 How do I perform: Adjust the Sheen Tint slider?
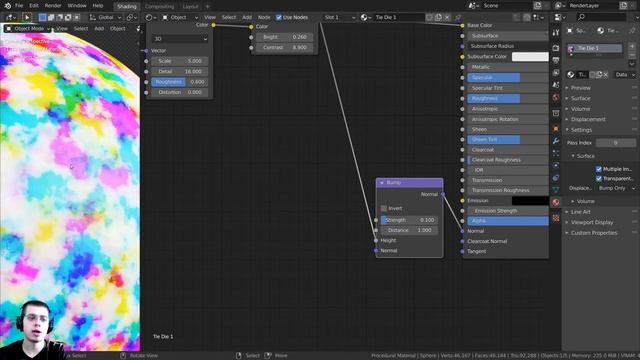pos(508,140)
